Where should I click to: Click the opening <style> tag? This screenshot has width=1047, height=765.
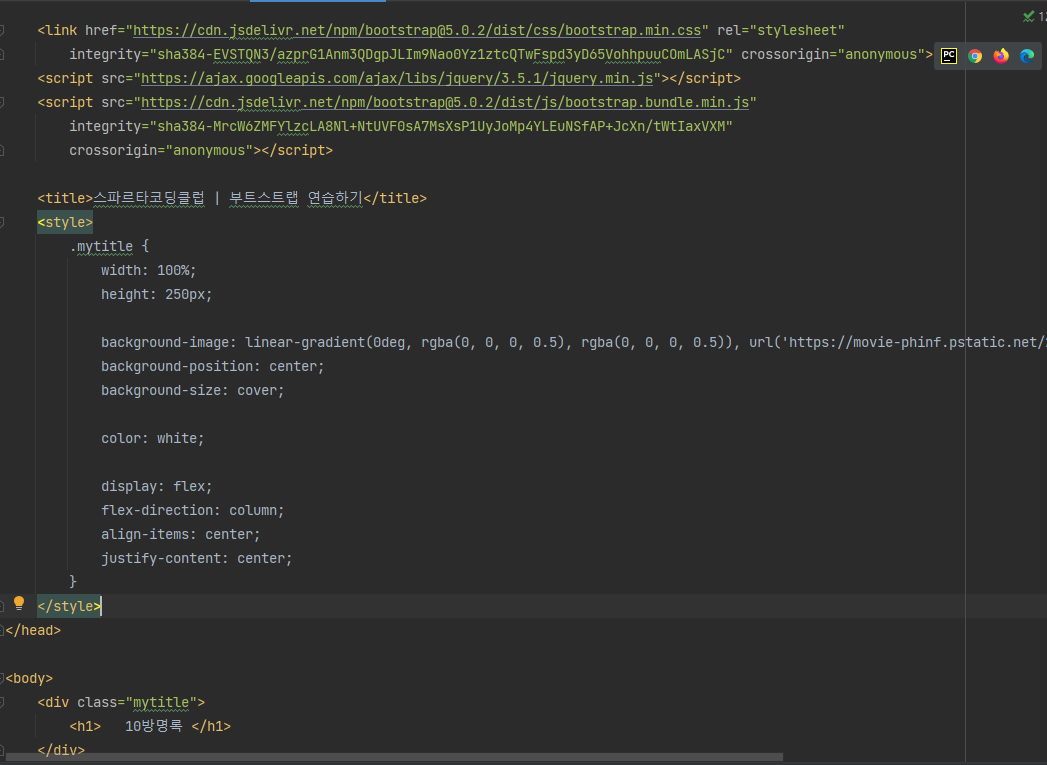pyautogui.click(x=65, y=222)
